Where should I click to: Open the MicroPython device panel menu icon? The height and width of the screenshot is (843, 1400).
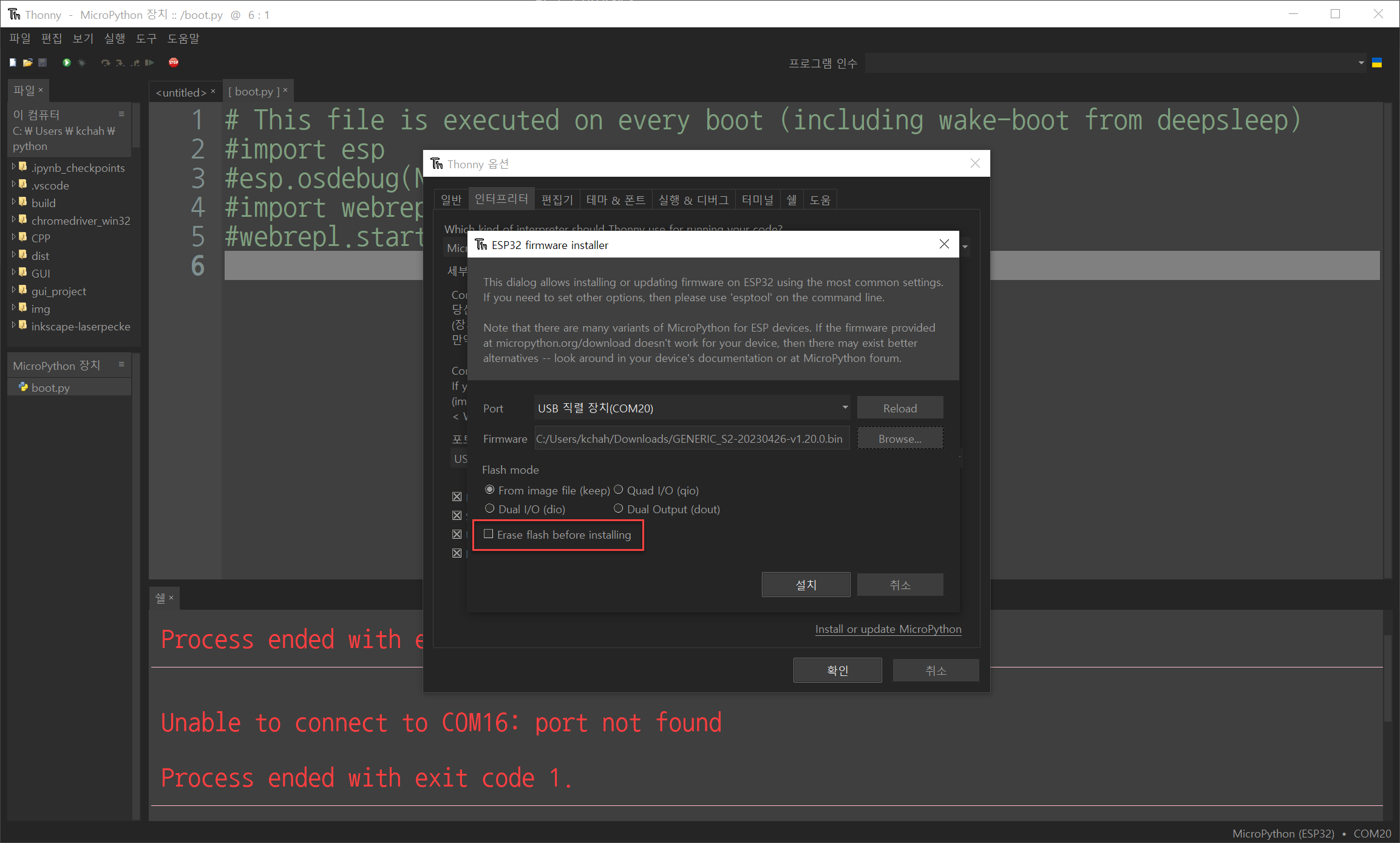[121, 364]
